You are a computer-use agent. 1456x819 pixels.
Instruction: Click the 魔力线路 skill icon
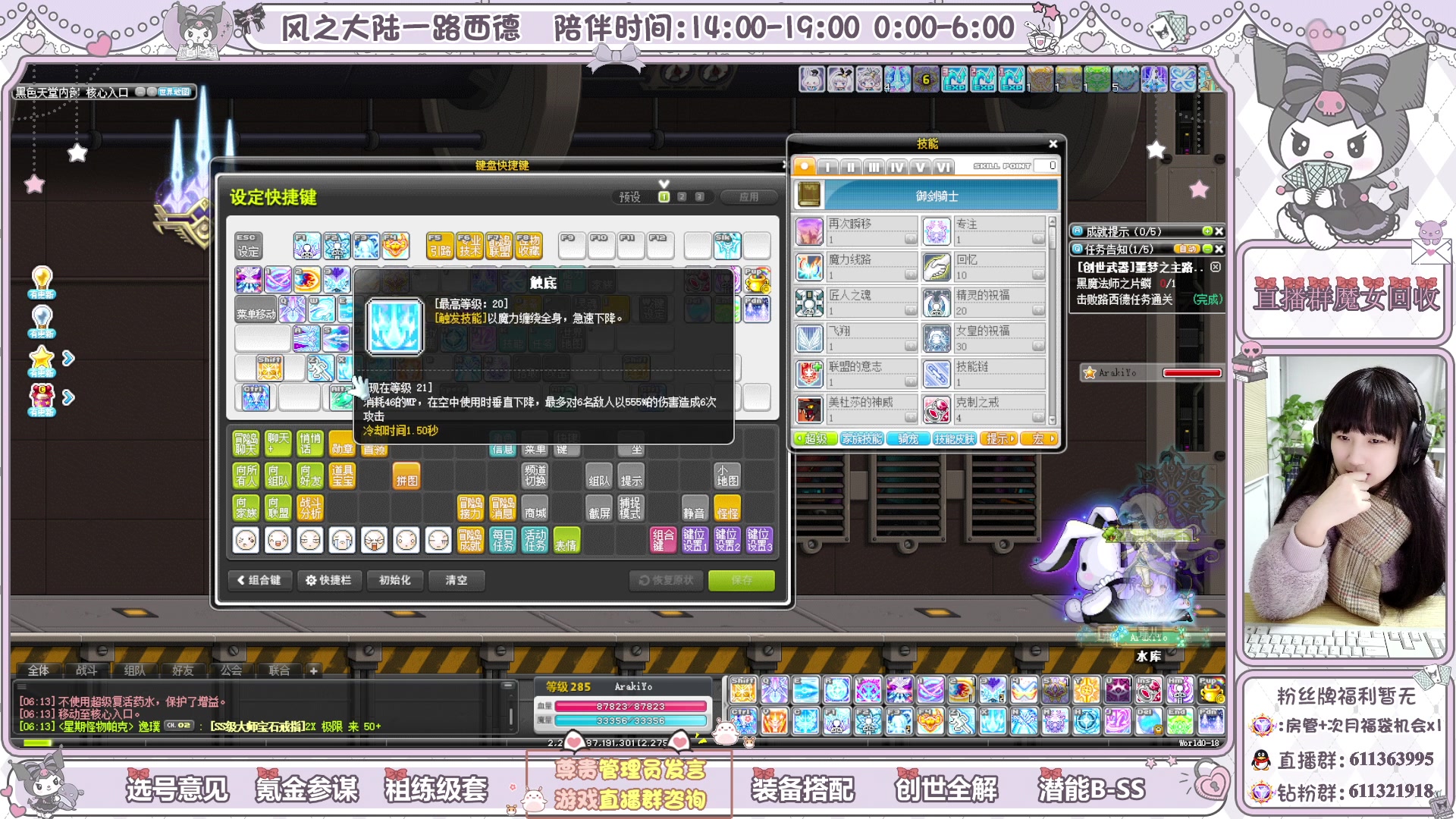point(809,267)
